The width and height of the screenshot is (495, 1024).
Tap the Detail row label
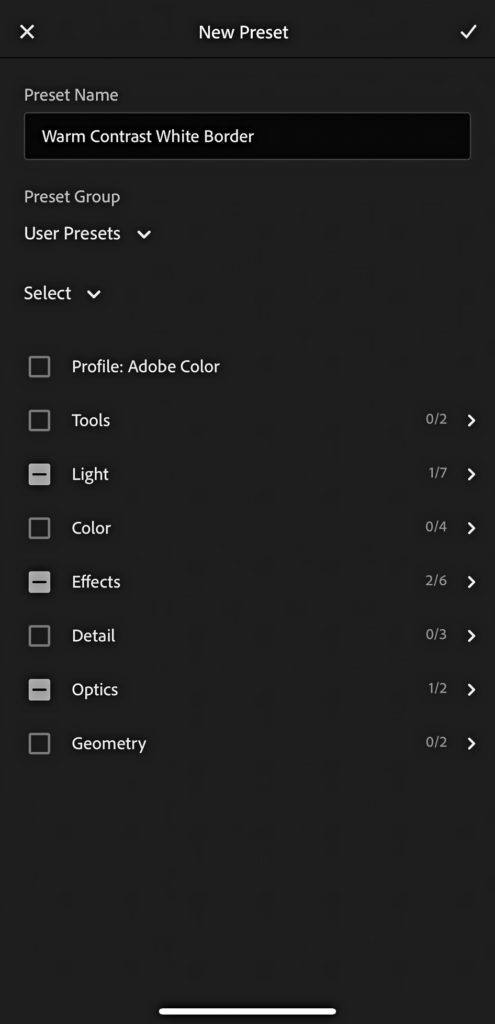click(x=93, y=636)
